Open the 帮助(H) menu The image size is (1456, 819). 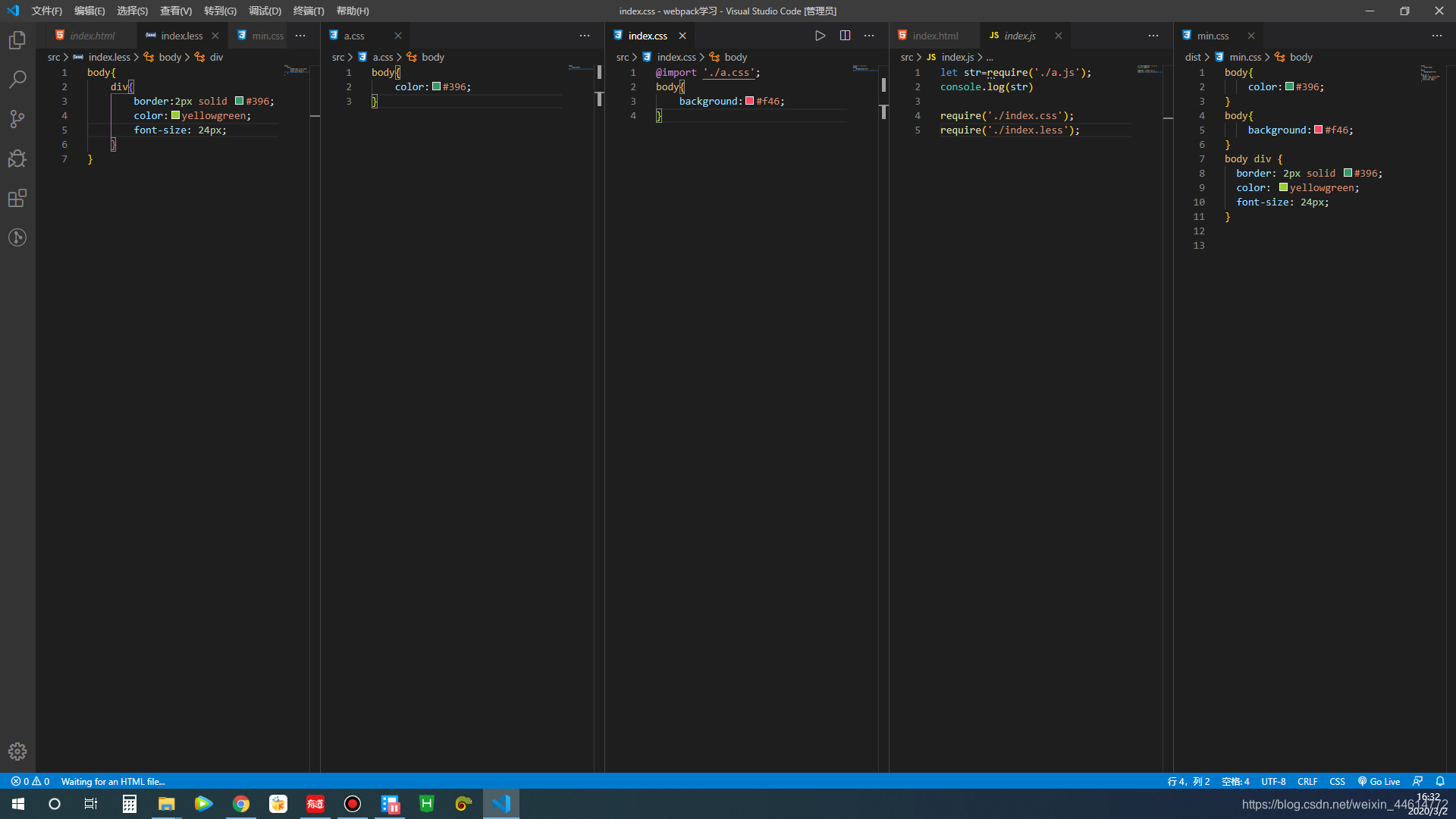click(x=353, y=11)
